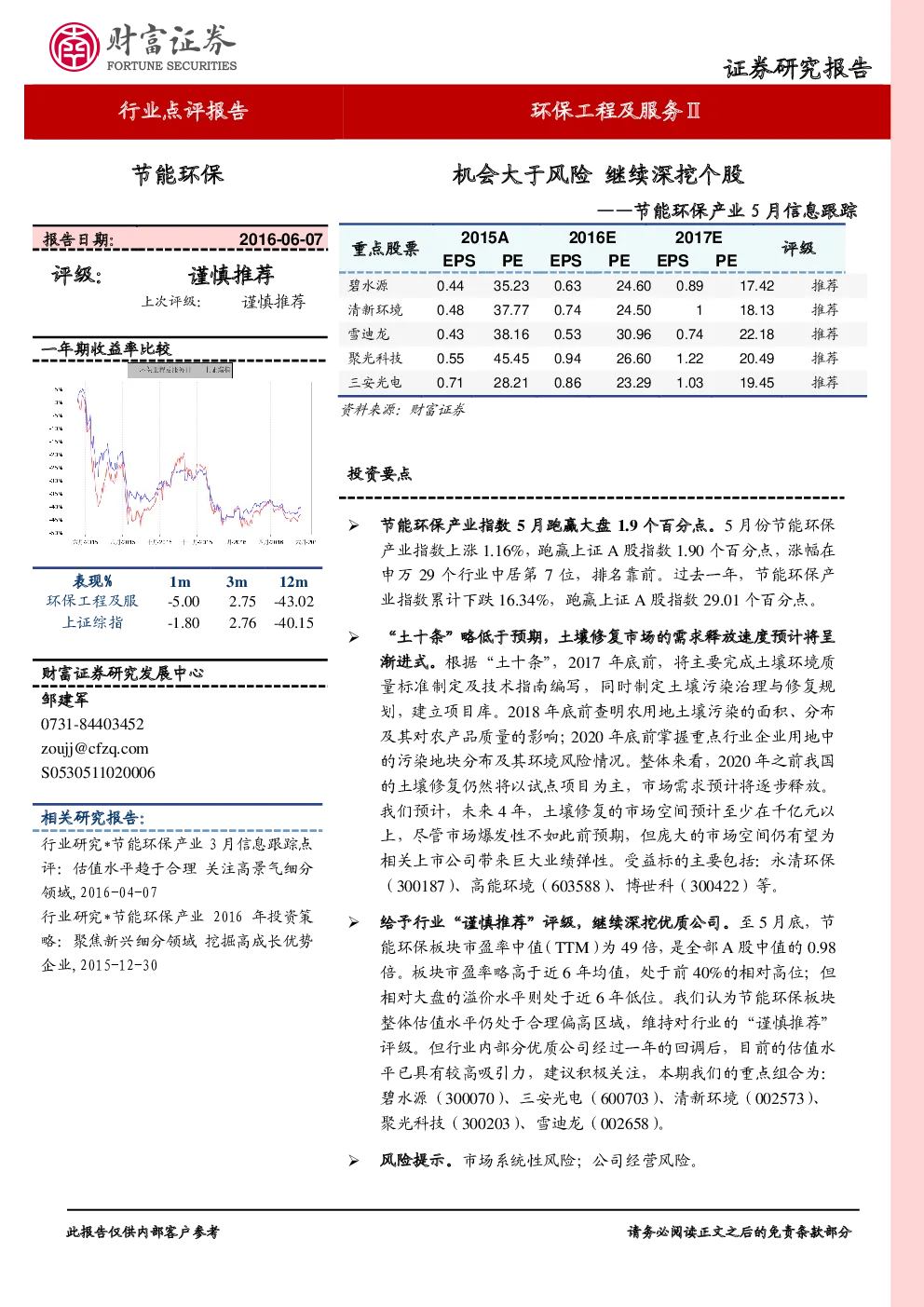Screen dimensions: 924x1307
Task: Click subtitle 节能环保产业 5 月信息跟踪
Action: (745, 211)
